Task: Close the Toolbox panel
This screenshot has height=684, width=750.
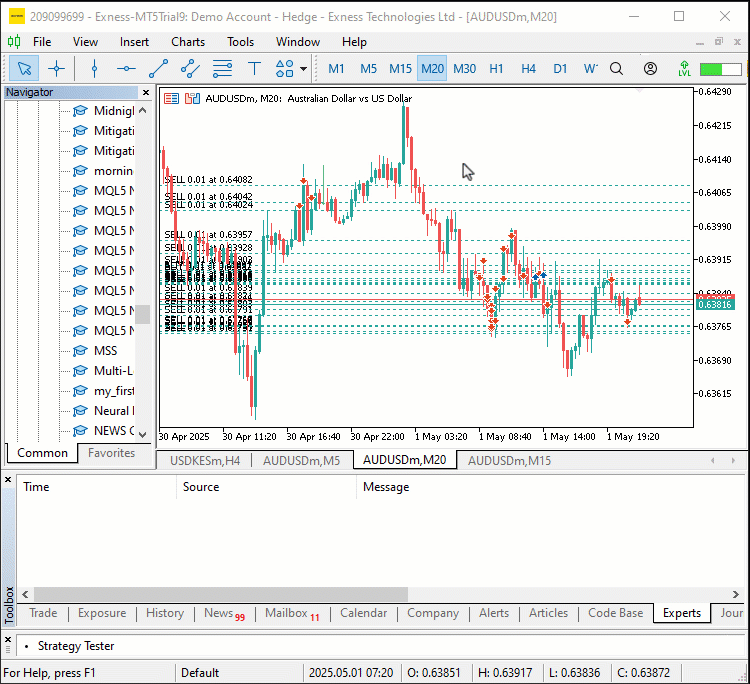Action: (8, 480)
